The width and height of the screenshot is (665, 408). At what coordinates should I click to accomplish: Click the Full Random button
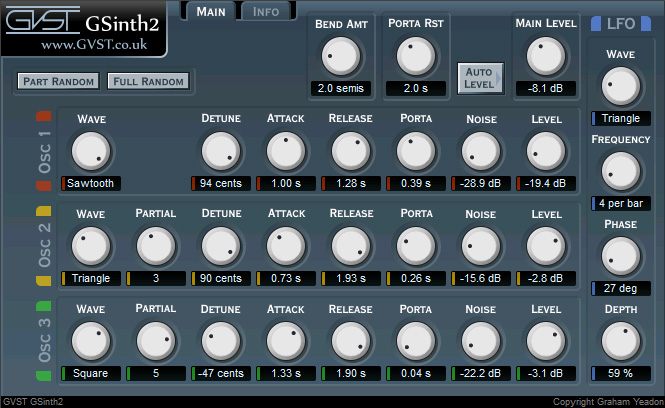click(148, 81)
